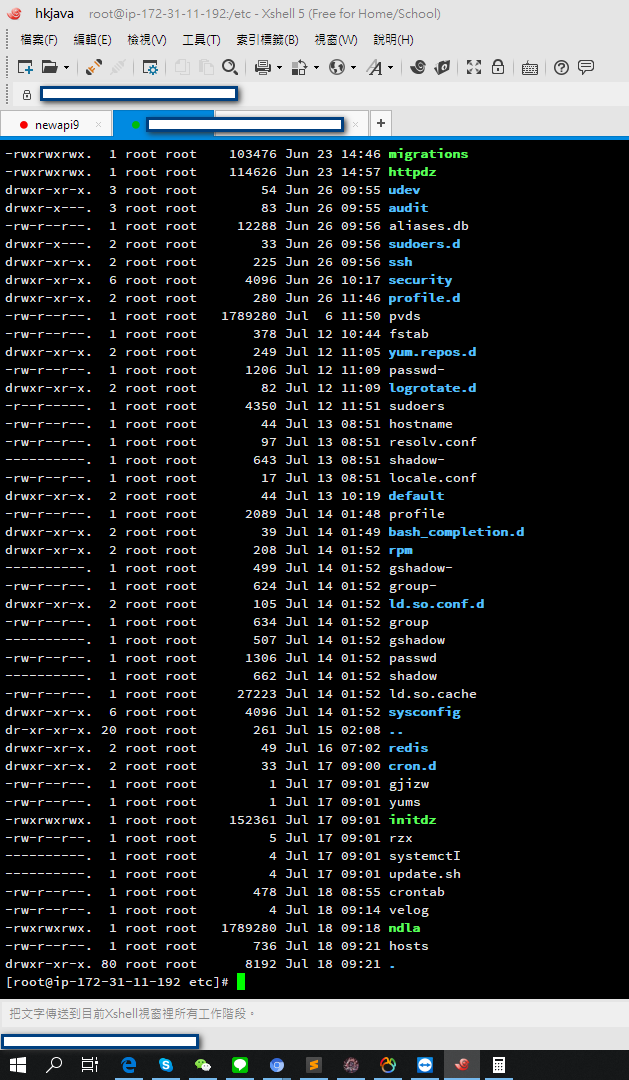Open Windows taskbar search
This screenshot has width=629, height=1080.
click(53, 1065)
